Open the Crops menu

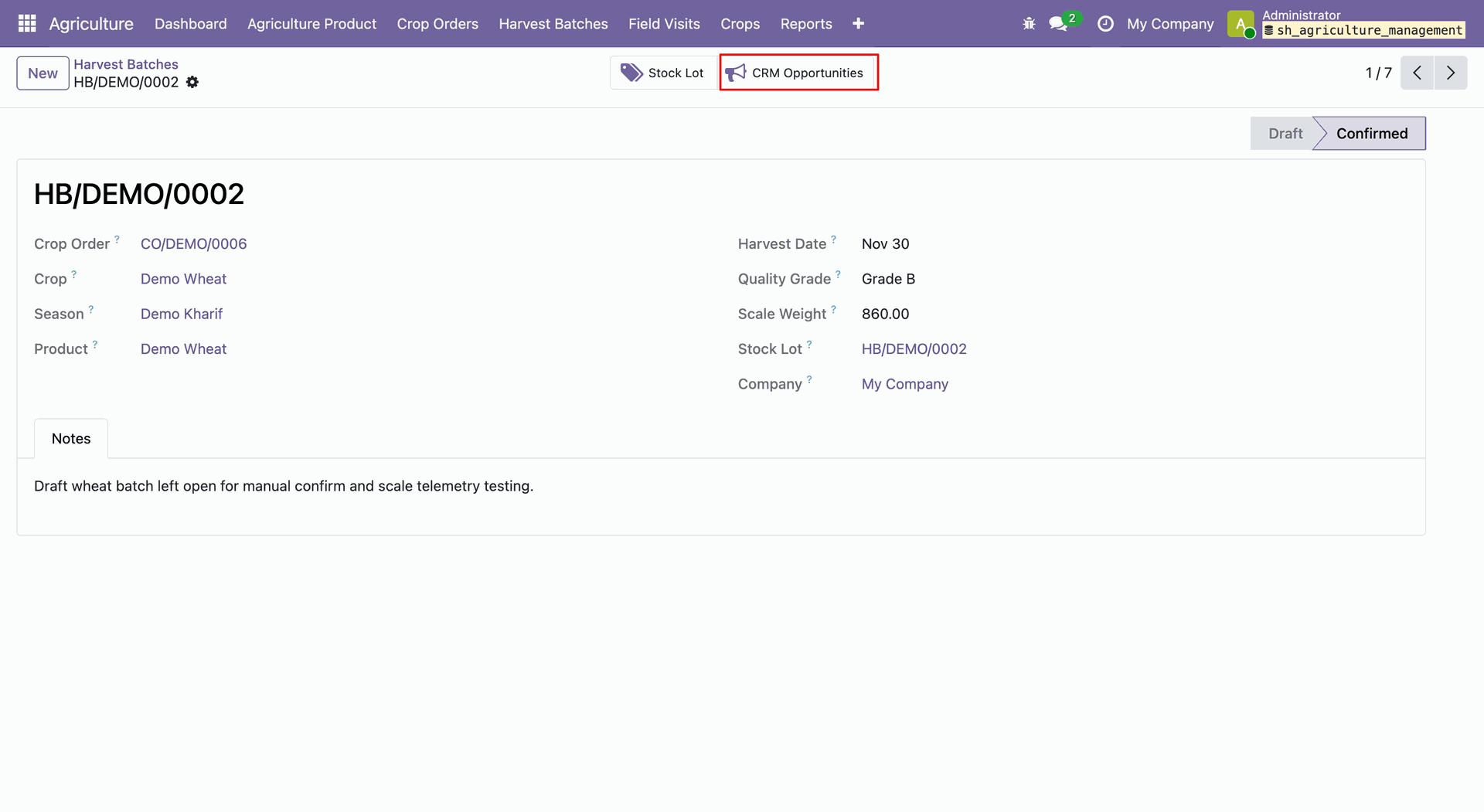tap(740, 24)
